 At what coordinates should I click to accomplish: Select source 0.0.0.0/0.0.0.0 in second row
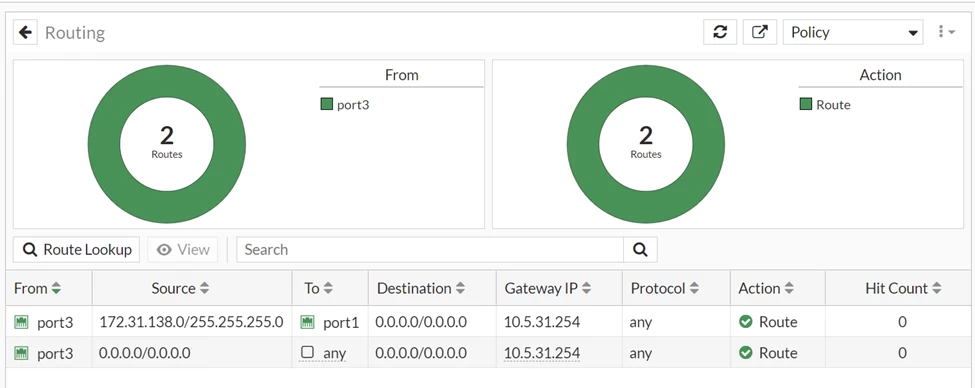pos(144,353)
